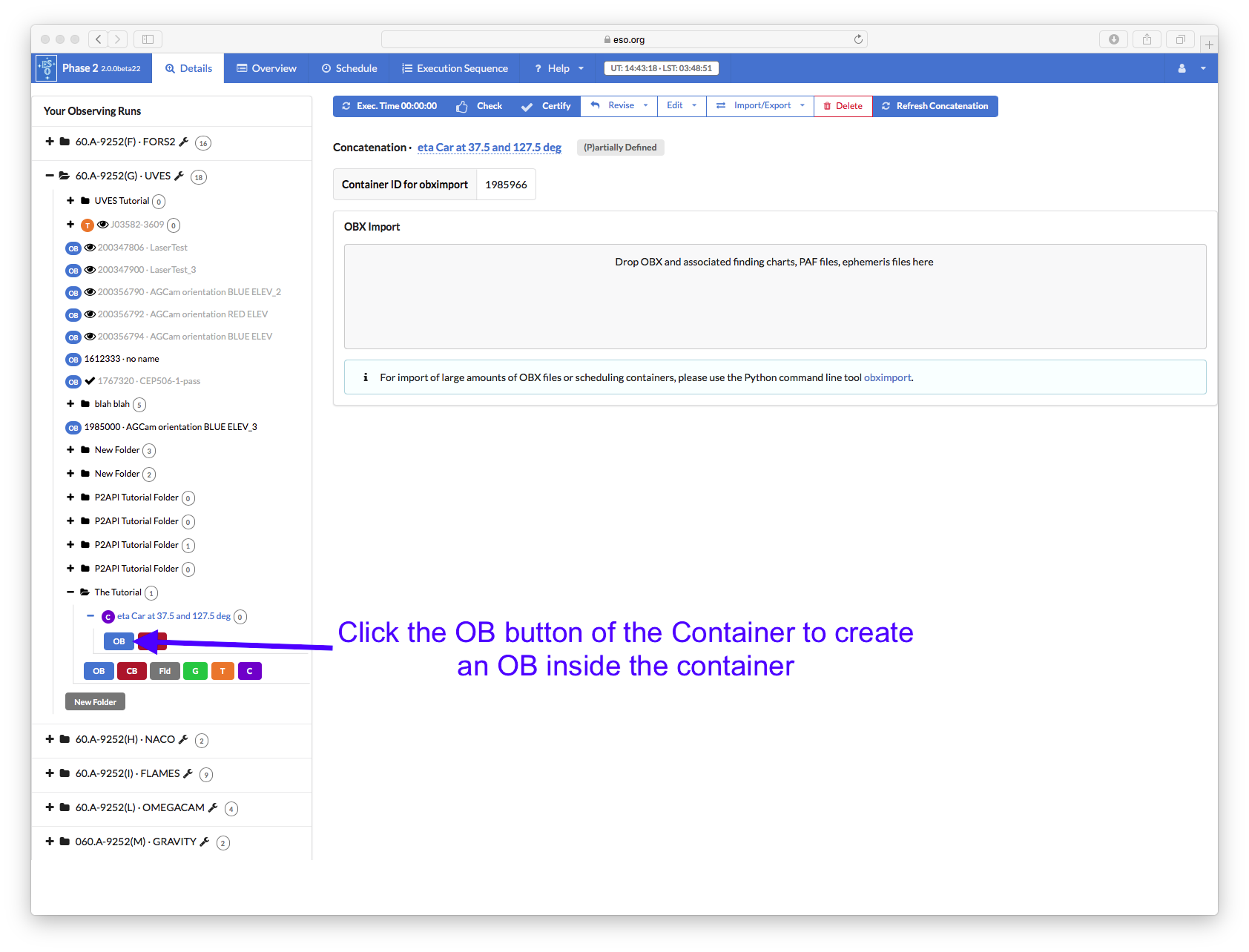Screen dimensions: 1249x952
Task: Click the OBX file drop area
Action: pos(774,297)
